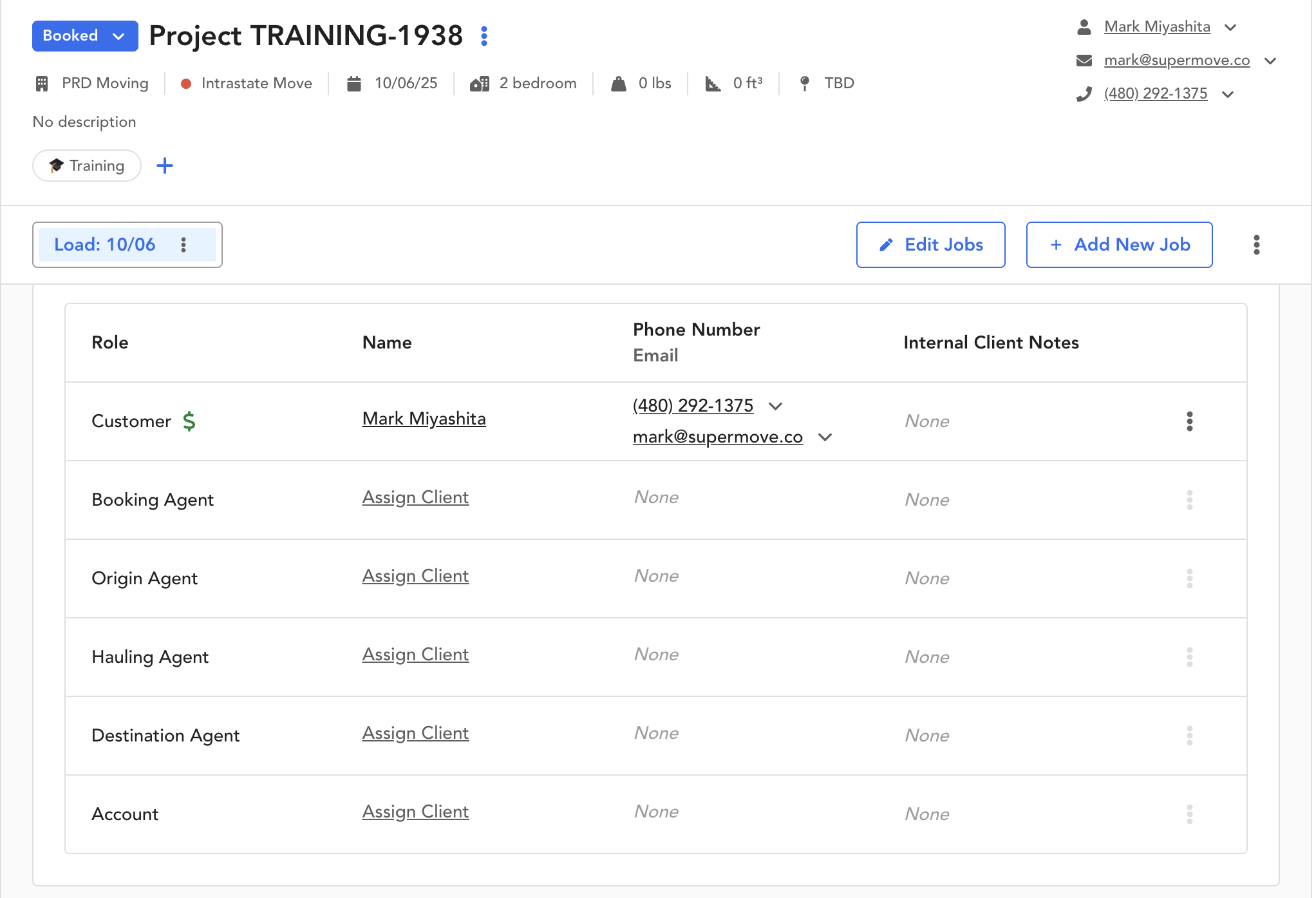
Task: Open the Load 10/06 job kebab menu
Action: 183,245
